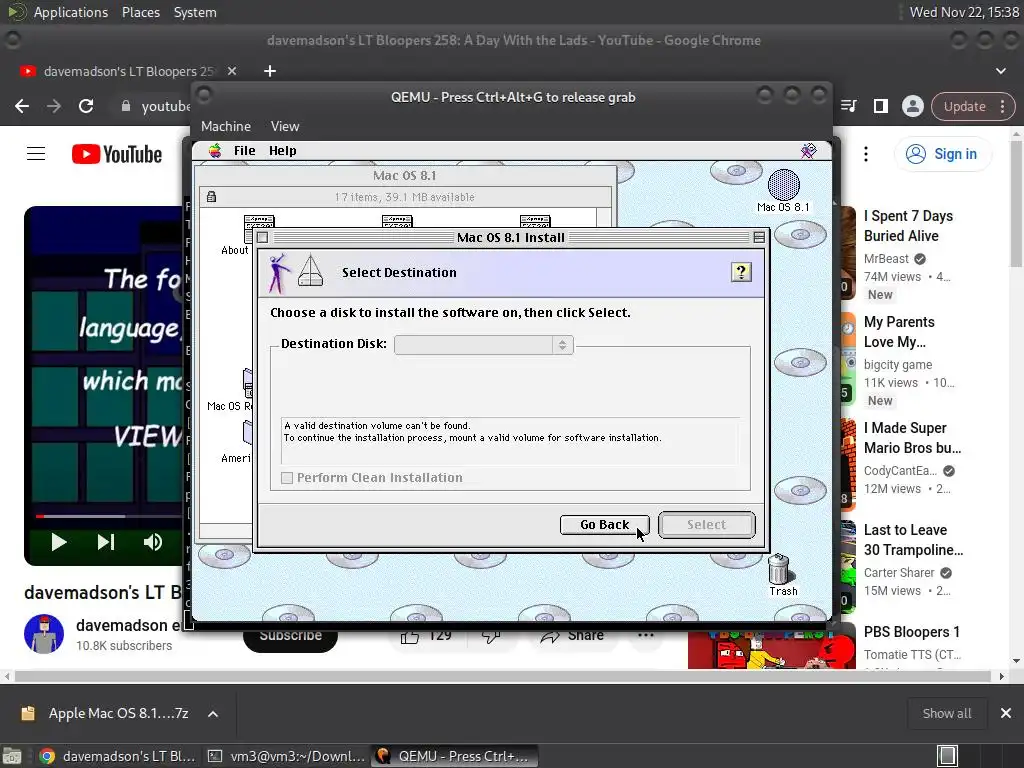Open the Destination Disk popup menu

[484, 344]
